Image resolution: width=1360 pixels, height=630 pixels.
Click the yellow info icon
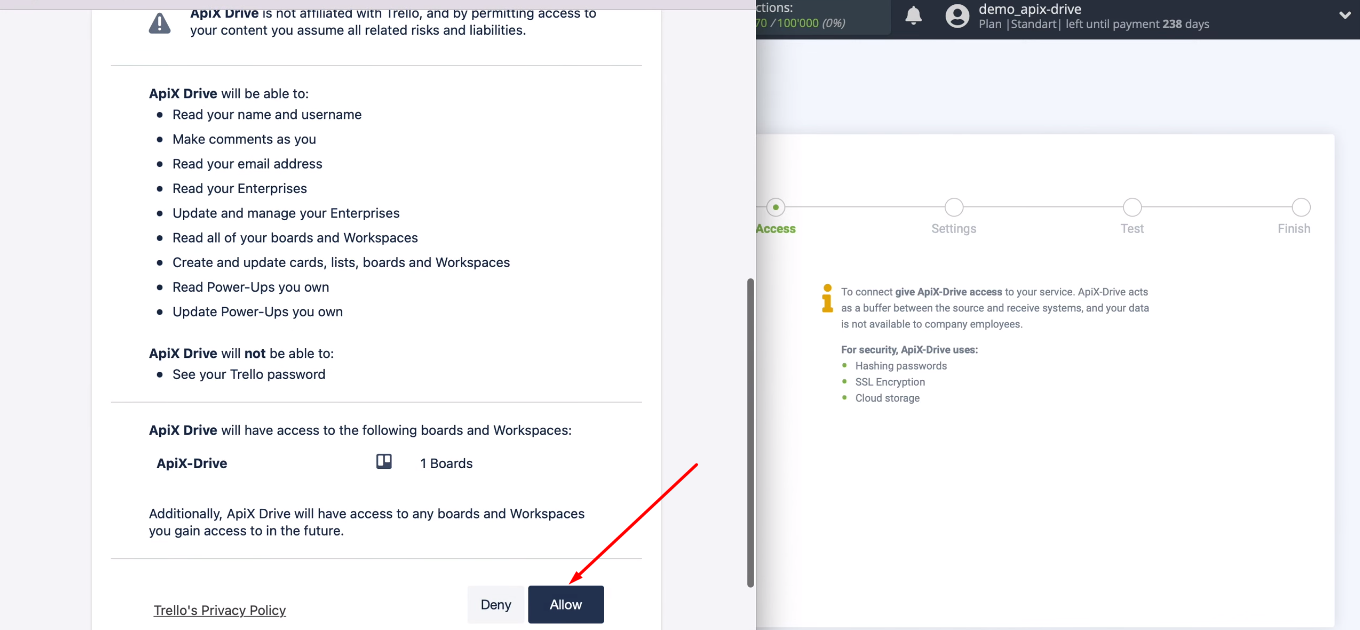point(827,298)
